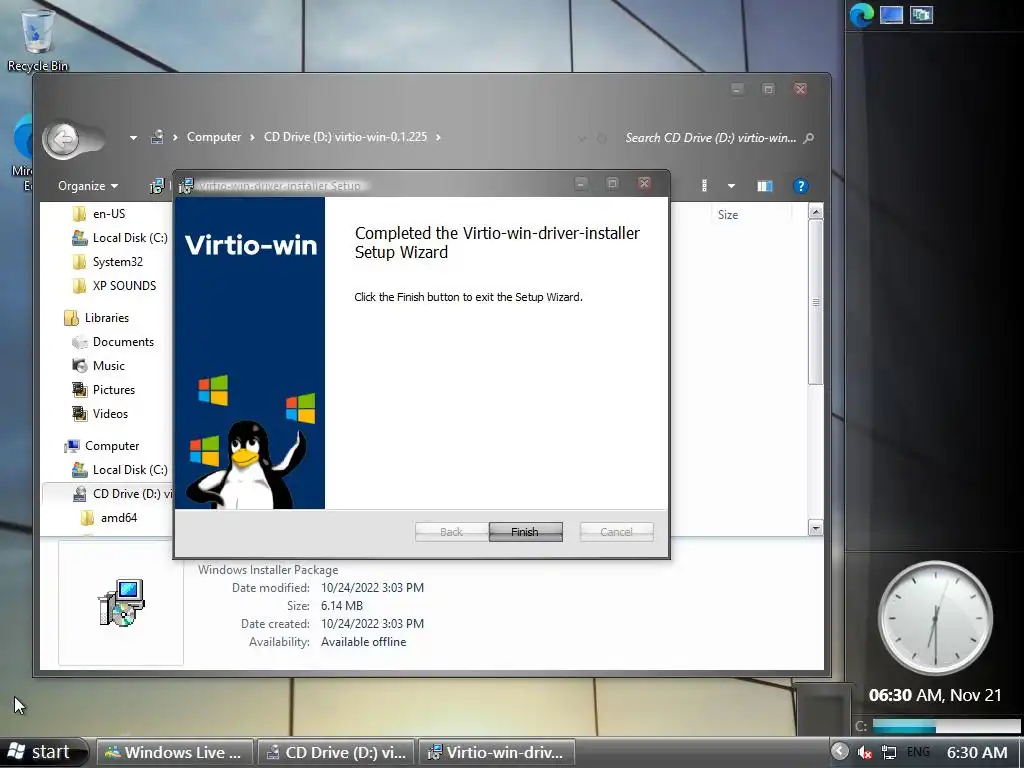
Task: Expand chevron after Computer breadcrumb
Action: pos(252,137)
